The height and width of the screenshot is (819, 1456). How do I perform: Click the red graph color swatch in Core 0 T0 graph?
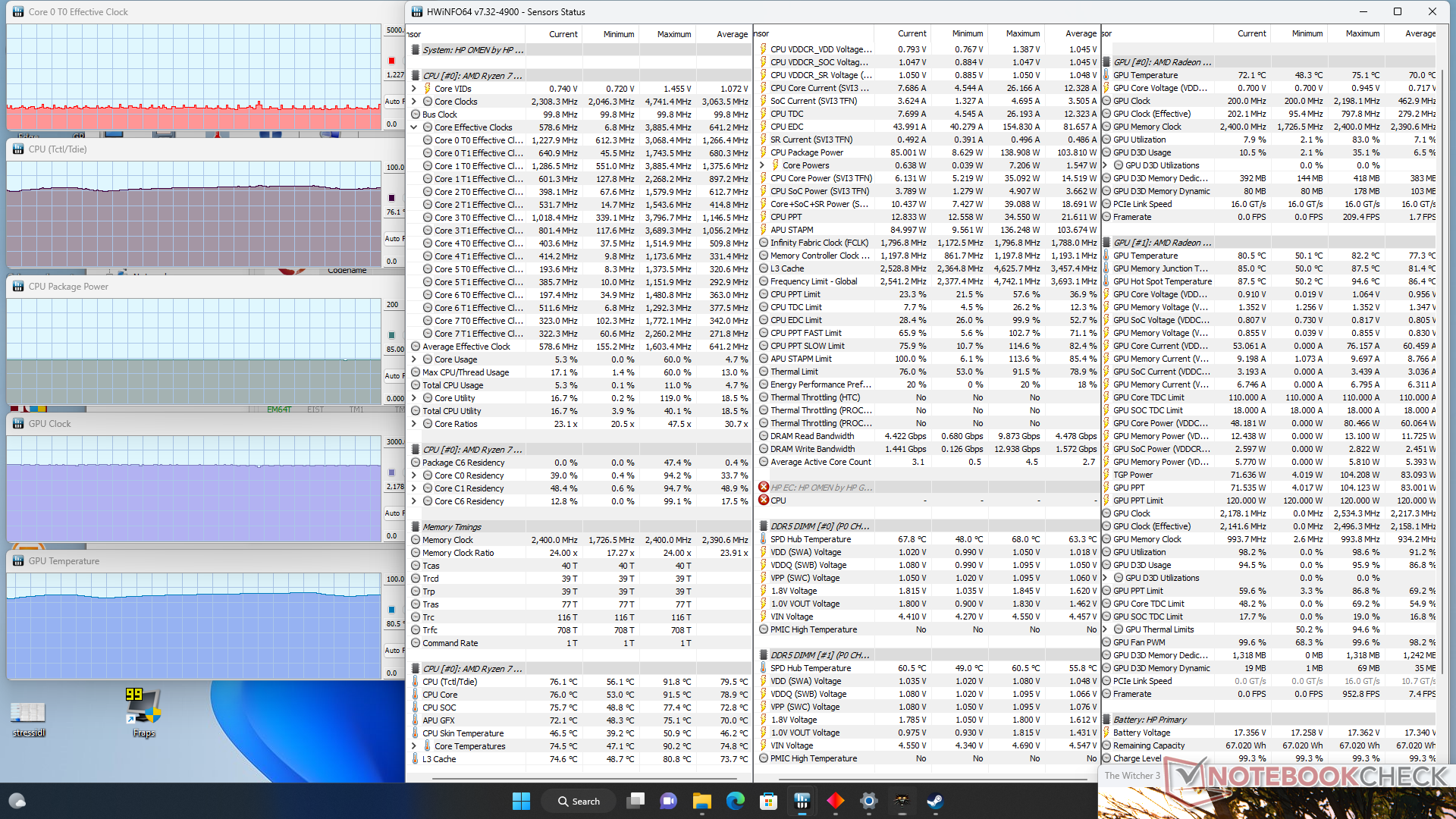tap(391, 61)
